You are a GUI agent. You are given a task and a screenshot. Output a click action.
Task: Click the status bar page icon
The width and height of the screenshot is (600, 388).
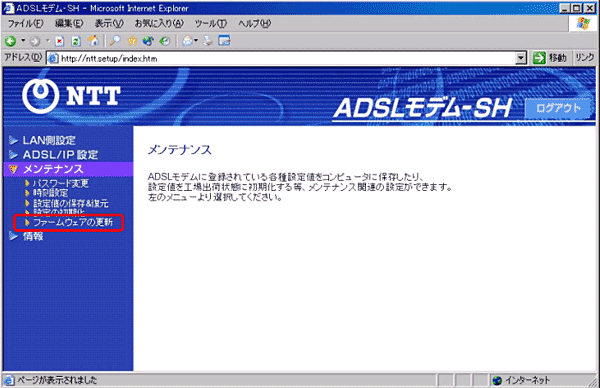pos(8,380)
